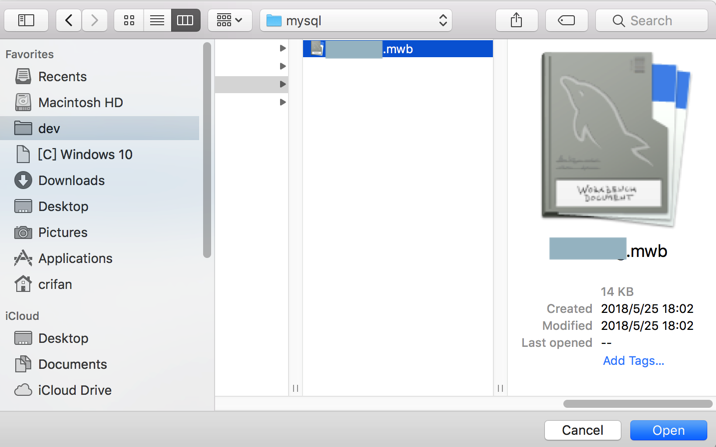Click the Cancel button
The height and width of the screenshot is (447, 716).
[x=583, y=430]
